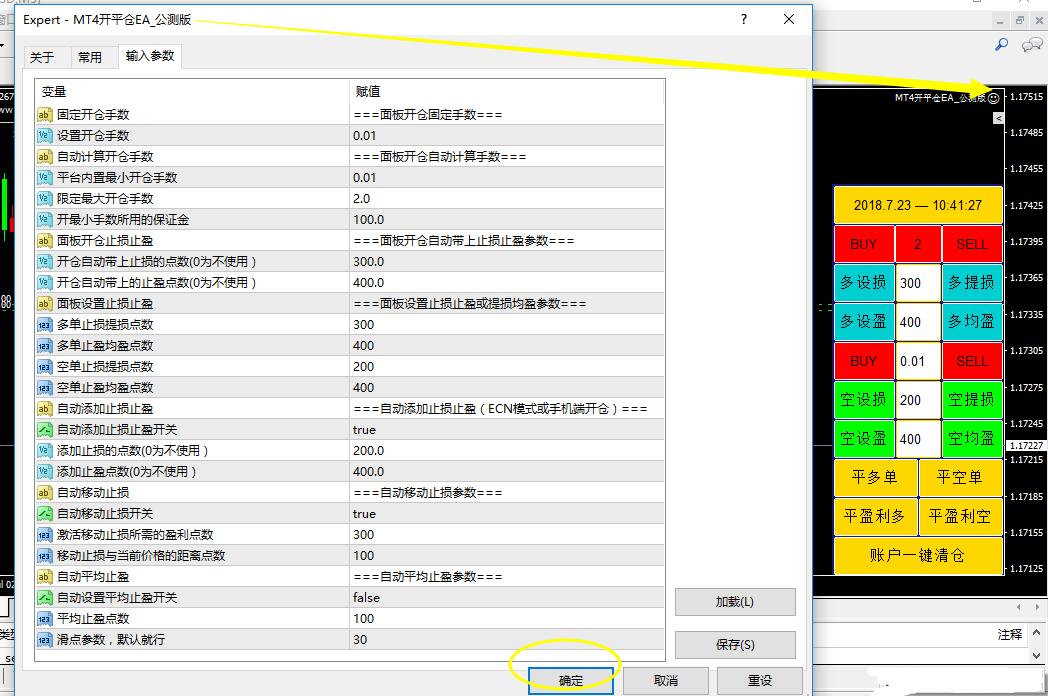Image resolution: width=1048 pixels, height=696 pixels.
Task: Click icon of 多单止盈均盈点数 row
Action: pos(45,346)
